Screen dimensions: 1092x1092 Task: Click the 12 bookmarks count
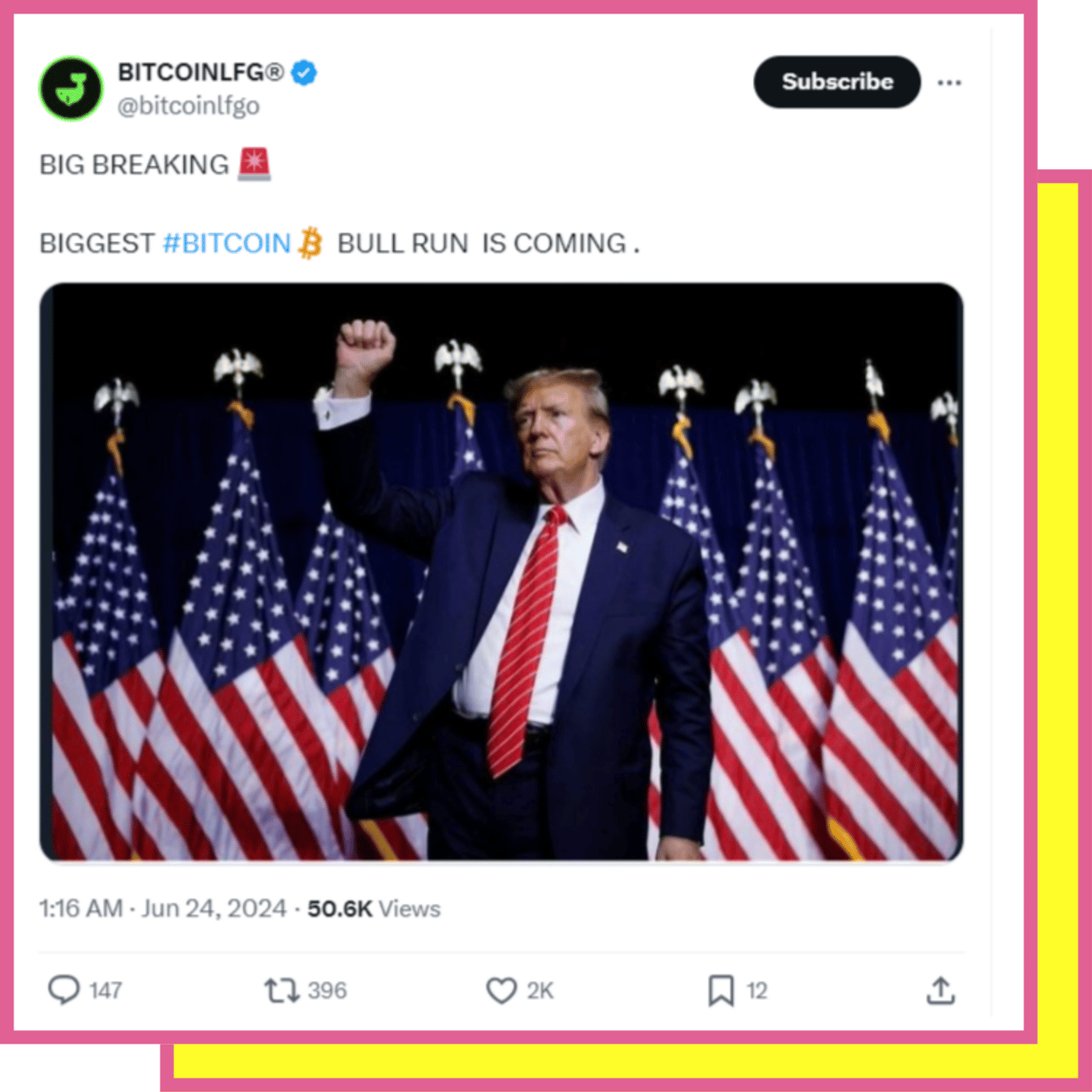[756, 991]
